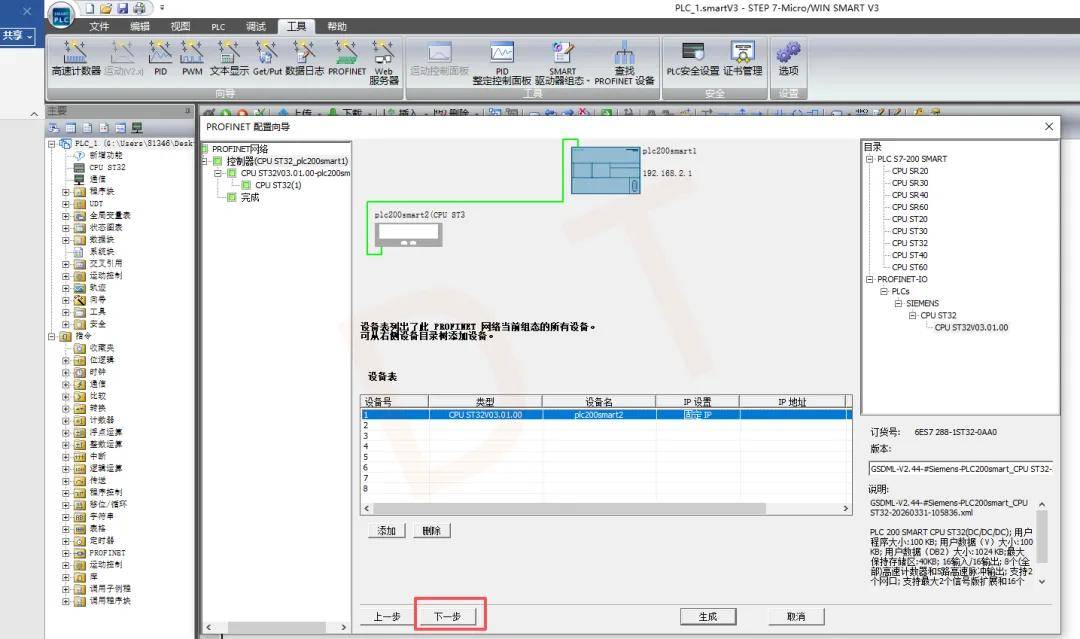Collapse the PLCs catalog node

(884, 291)
